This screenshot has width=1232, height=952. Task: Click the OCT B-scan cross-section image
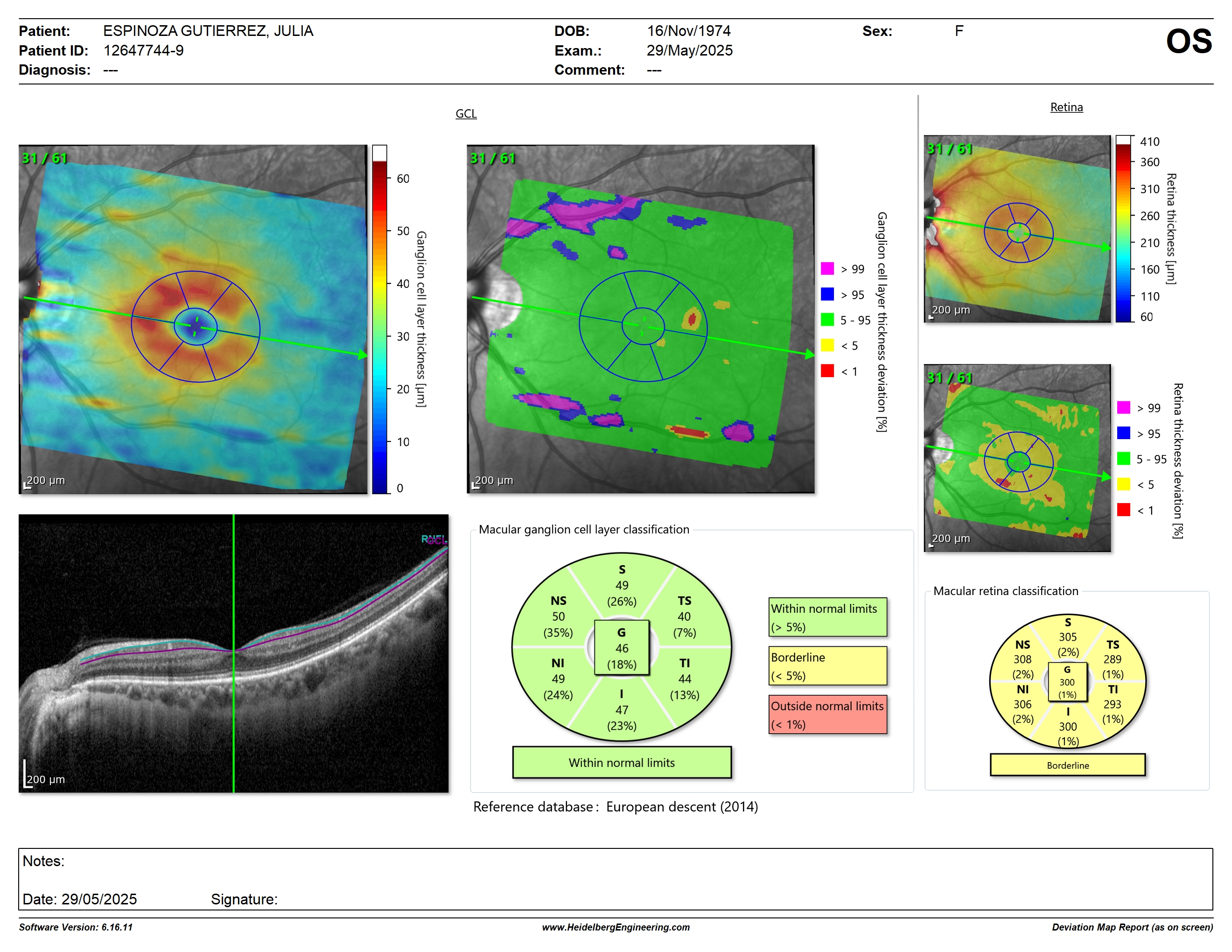[x=233, y=653]
